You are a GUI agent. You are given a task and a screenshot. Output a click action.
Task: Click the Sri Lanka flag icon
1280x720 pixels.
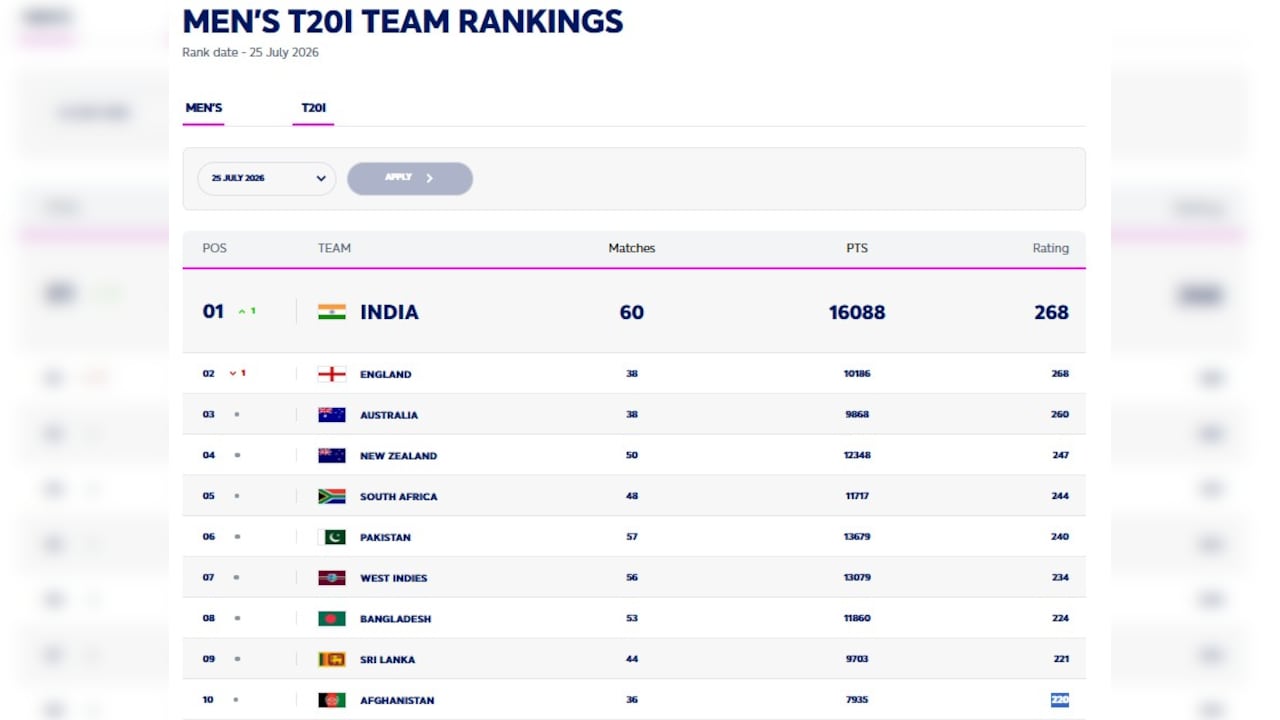click(332, 659)
